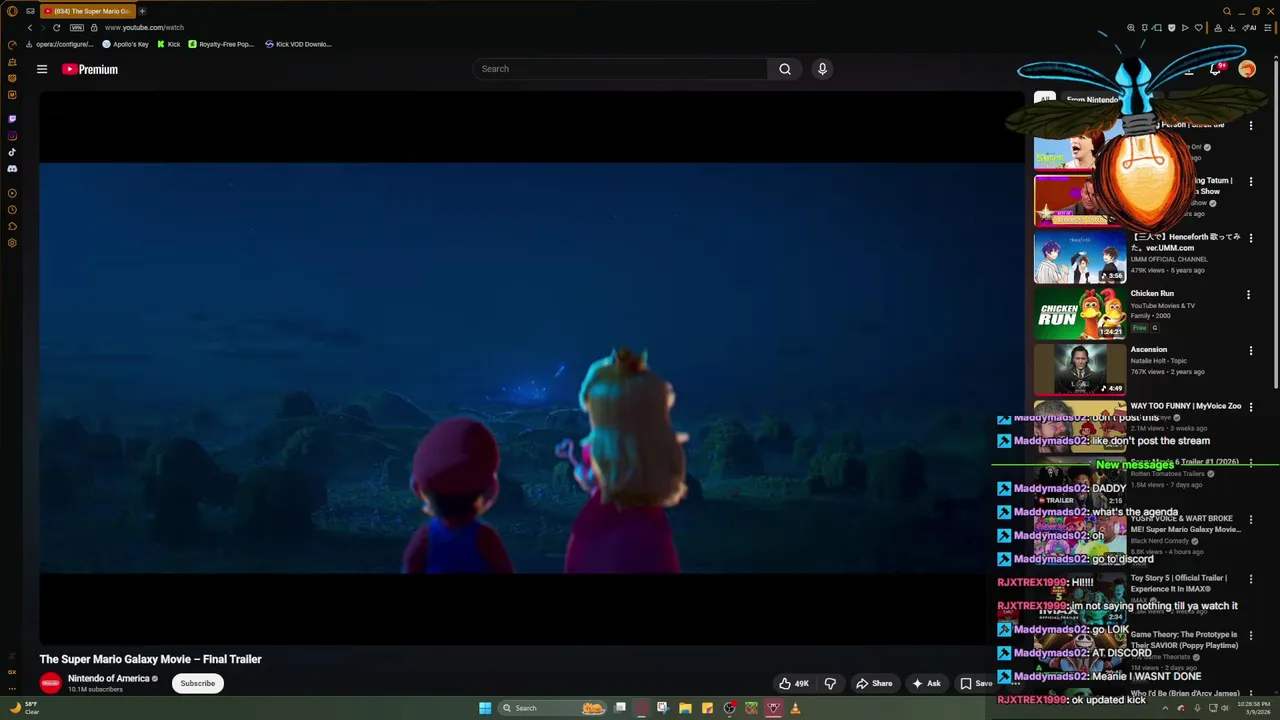1280x720 pixels.
Task: Open Discord in Opera sidebar
Action: pyautogui.click(x=12, y=169)
